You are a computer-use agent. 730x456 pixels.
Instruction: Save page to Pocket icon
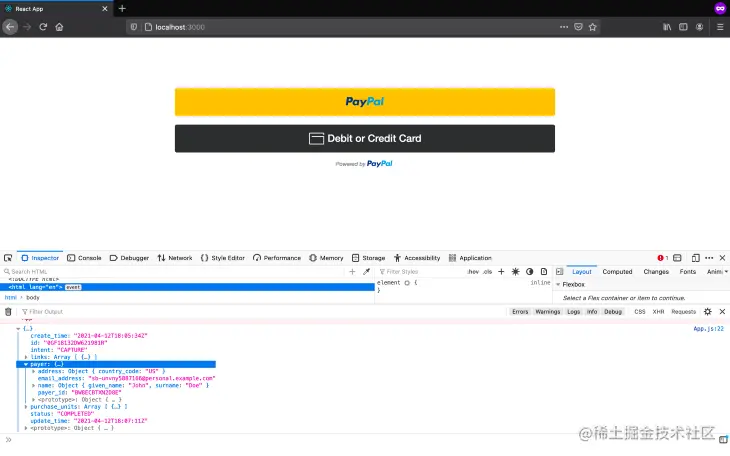tap(578, 27)
